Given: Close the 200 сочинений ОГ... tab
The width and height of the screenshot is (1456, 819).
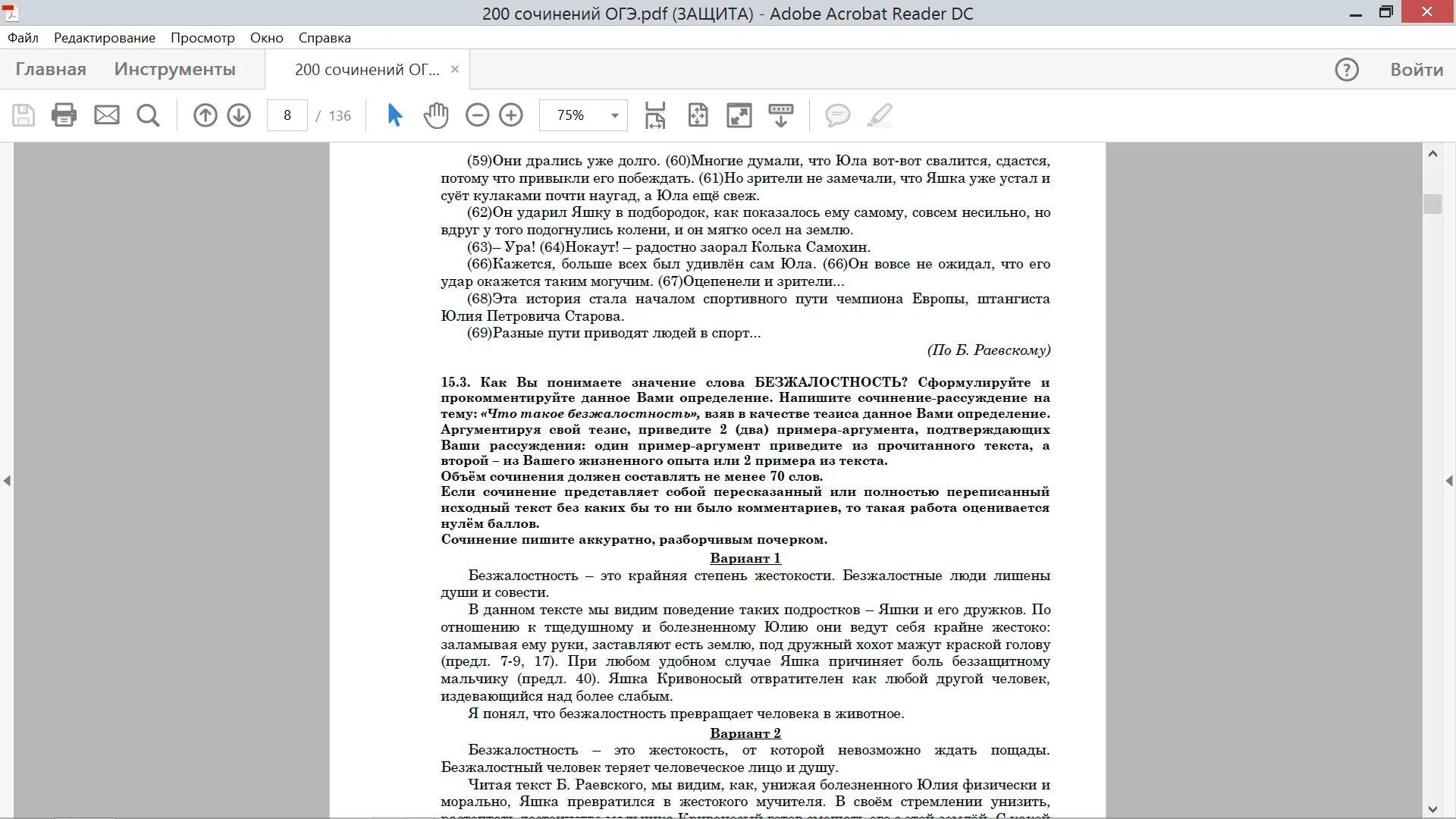Looking at the screenshot, I should [x=455, y=69].
